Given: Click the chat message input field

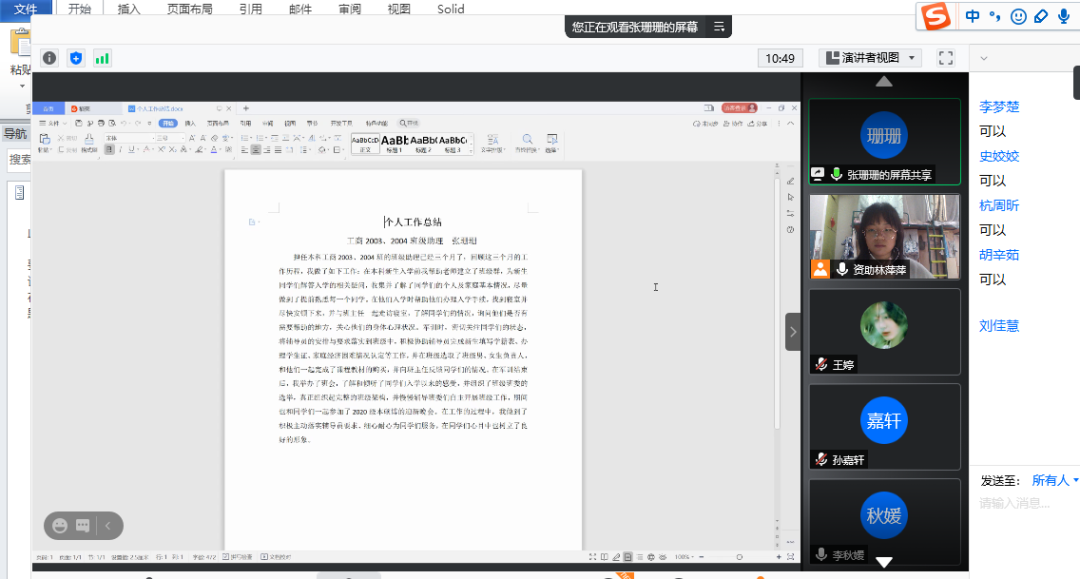Looking at the screenshot, I should coord(1025,504).
